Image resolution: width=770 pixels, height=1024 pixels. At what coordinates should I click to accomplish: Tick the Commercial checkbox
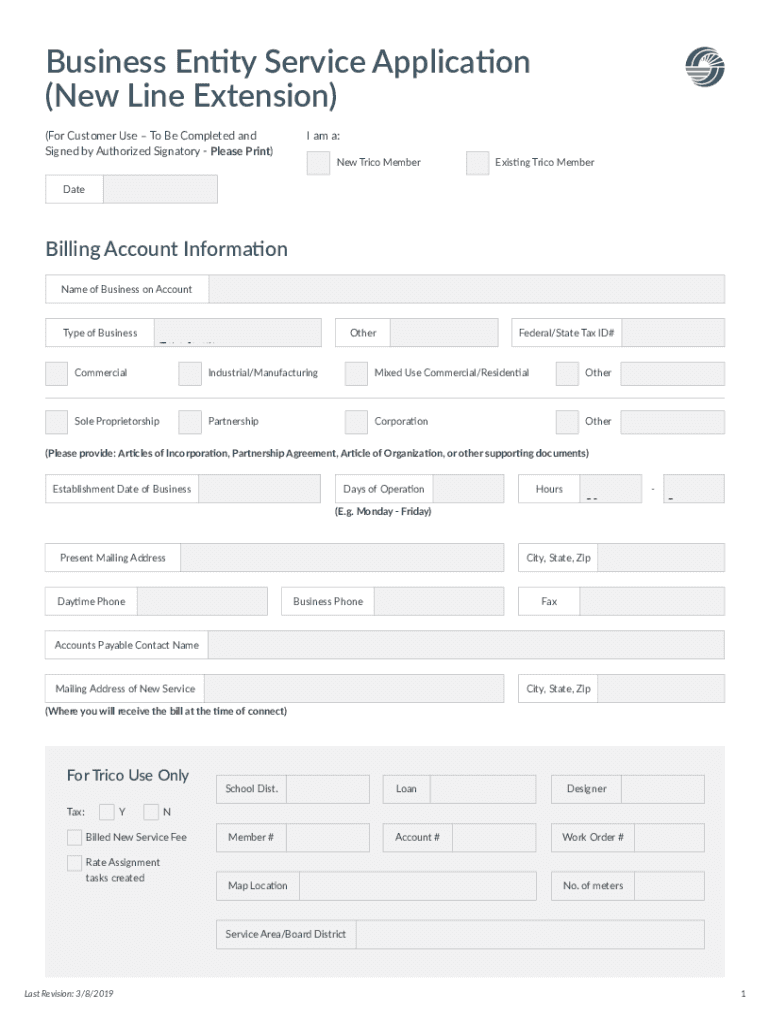[x=57, y=373]
